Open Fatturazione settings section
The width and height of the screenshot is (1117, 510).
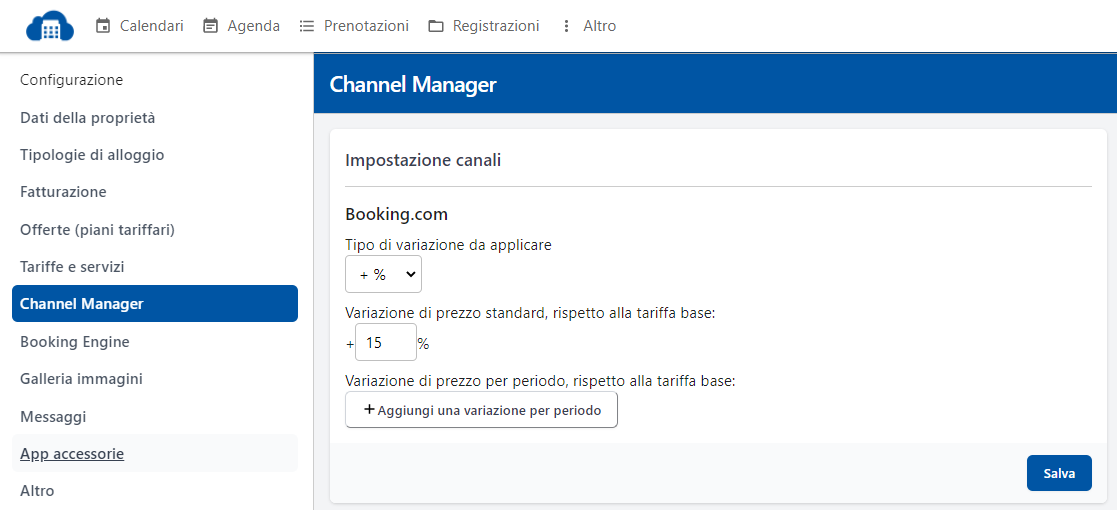click(x=63, y=192)
